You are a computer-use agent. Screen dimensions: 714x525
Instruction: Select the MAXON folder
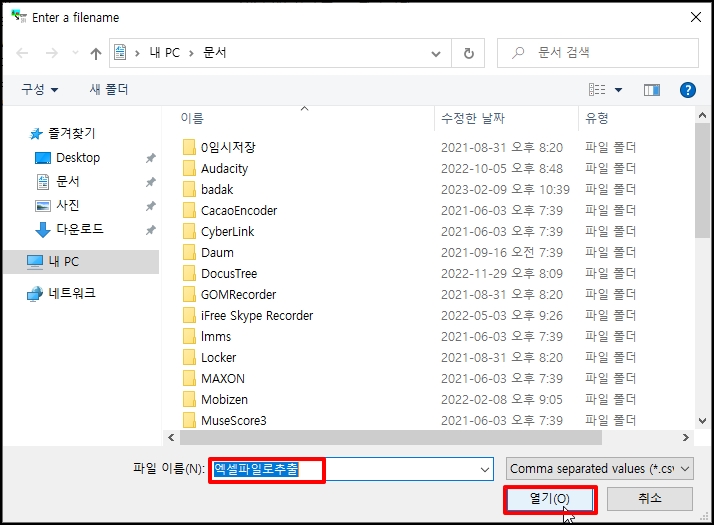click(x=223, y=378)
